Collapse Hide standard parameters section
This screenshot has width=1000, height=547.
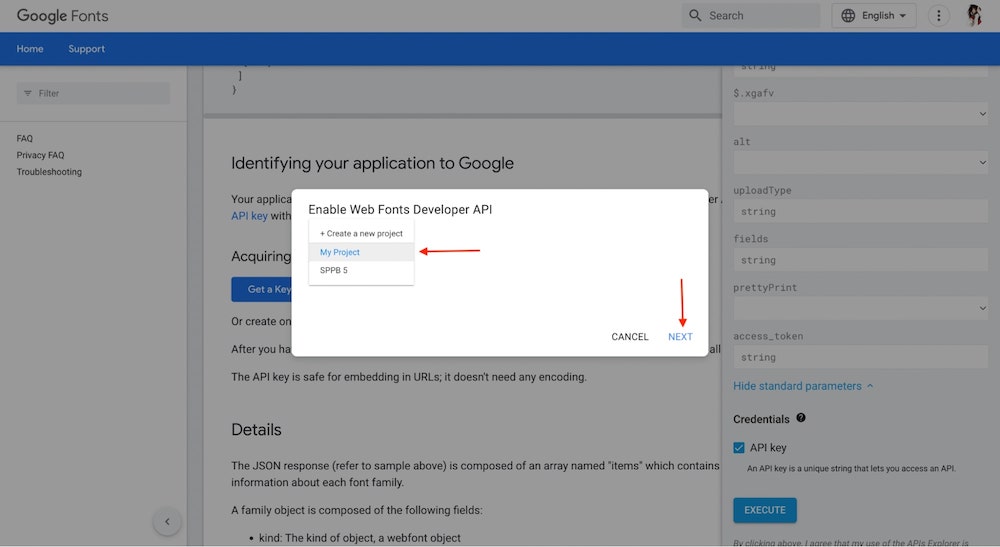[x=803, y=386]
